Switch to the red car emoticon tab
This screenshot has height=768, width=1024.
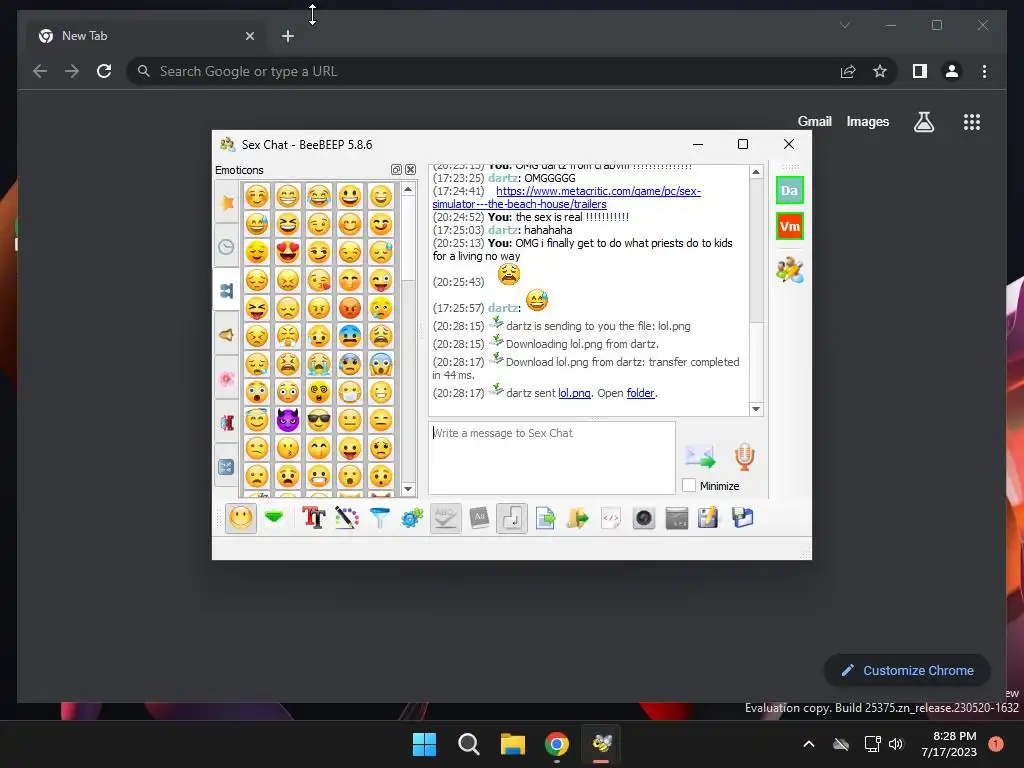pyautogui.click(x=227, y=423)
